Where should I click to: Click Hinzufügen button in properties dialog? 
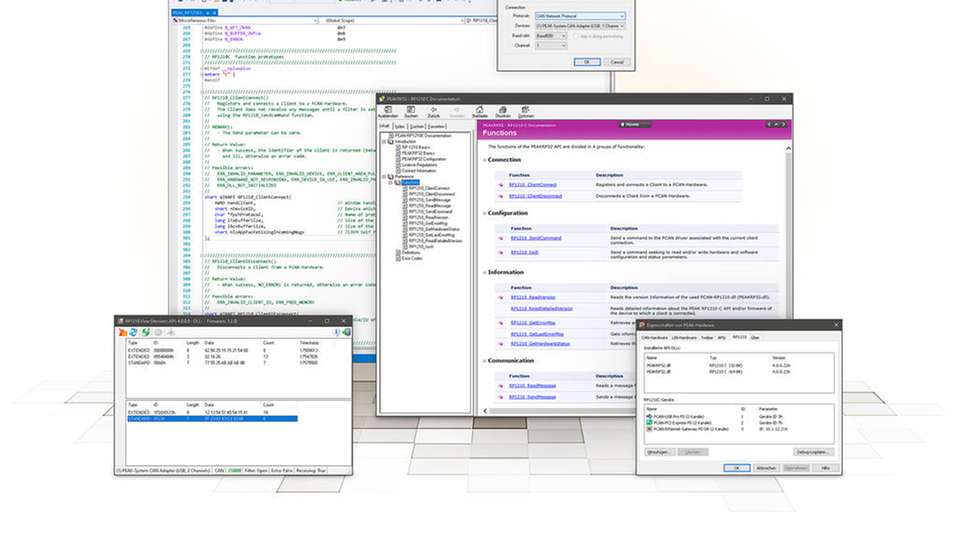pyautogui.click(x=659, y=452)
